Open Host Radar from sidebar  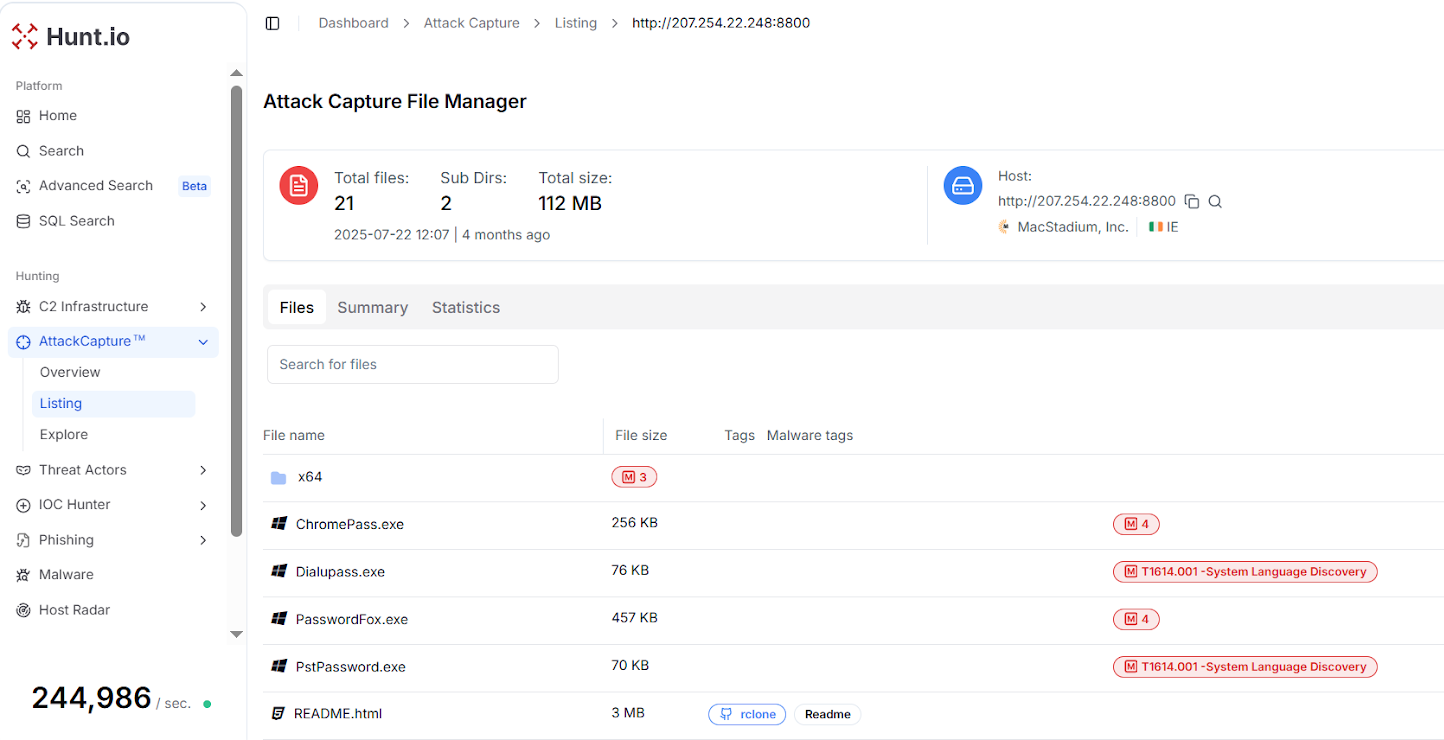coord(74,610)
